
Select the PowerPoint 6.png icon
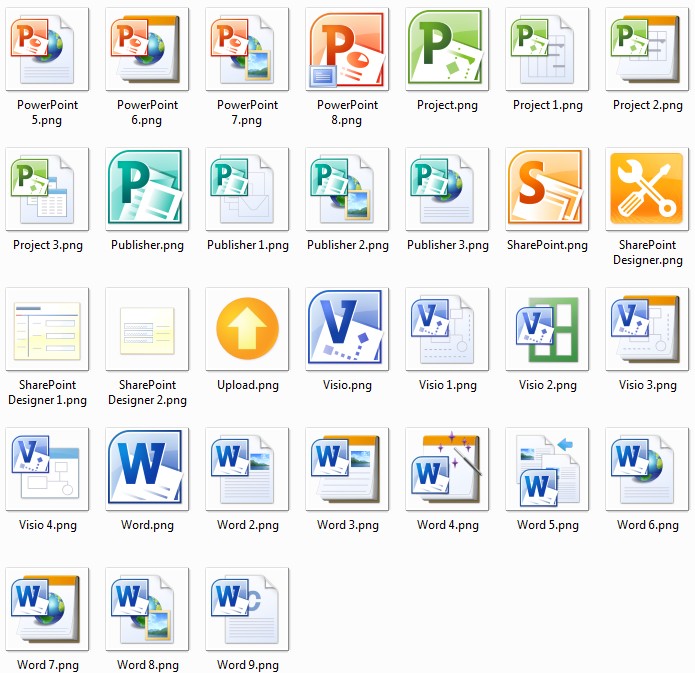point(147,49)
